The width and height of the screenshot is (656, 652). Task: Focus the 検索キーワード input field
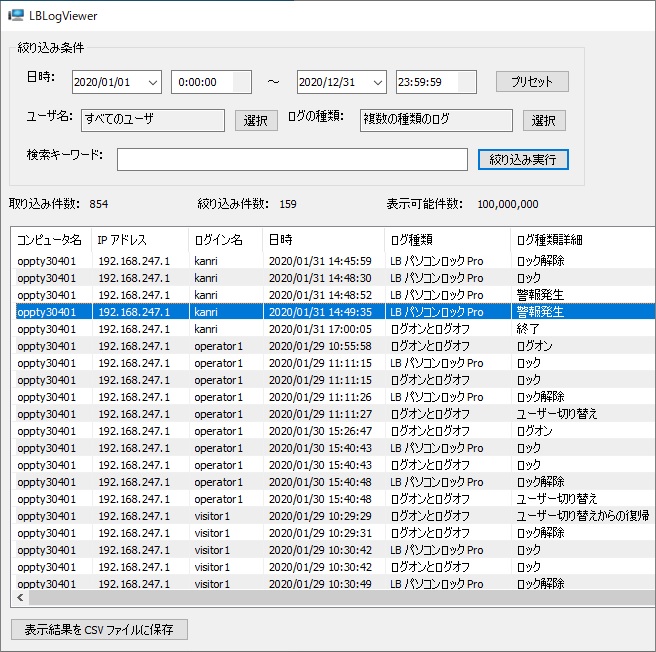pyautogui.click(x=292, y=159)
